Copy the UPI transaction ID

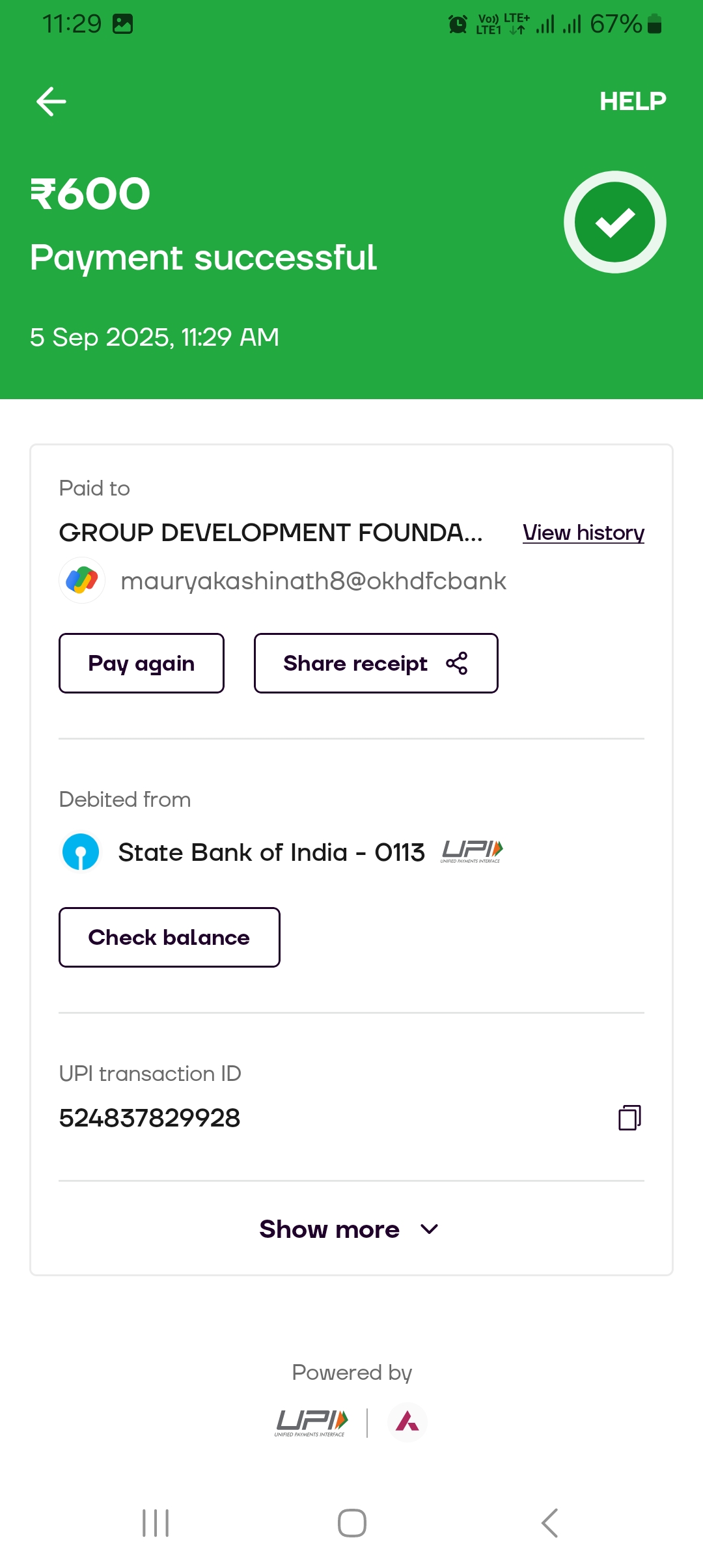point(629,1117)
